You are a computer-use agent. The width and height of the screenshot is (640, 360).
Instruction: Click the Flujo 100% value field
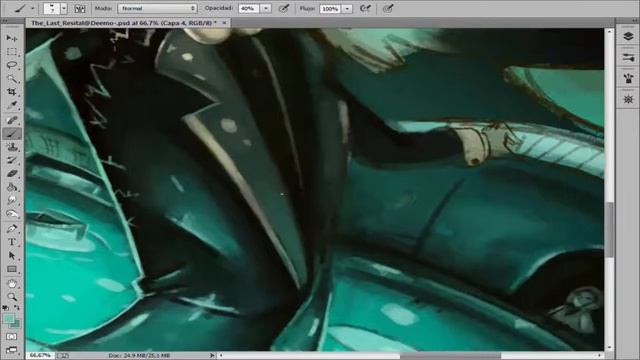pos(330,9)
